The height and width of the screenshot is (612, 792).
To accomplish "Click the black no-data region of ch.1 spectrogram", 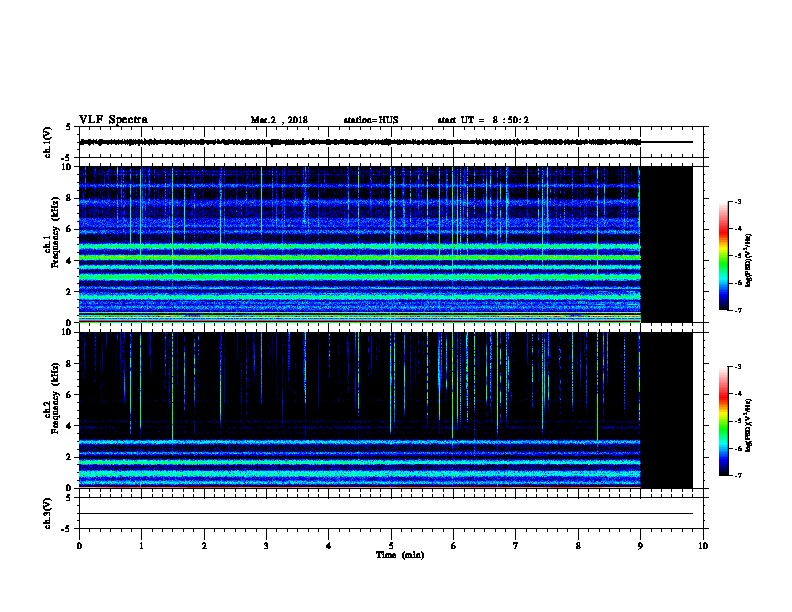I will click(x=667, y=244).
